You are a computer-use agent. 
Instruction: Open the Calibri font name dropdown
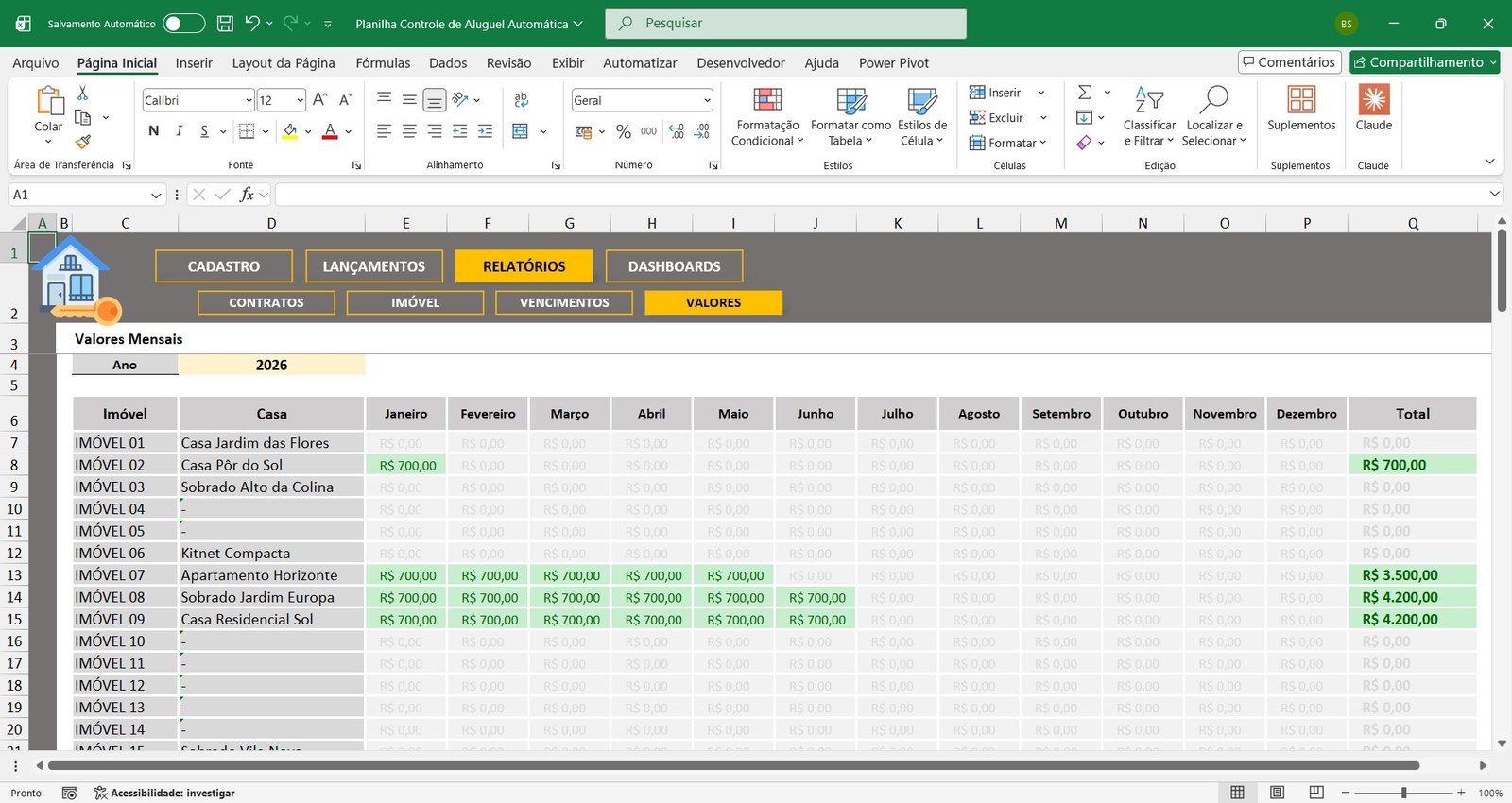click(249, 100)
